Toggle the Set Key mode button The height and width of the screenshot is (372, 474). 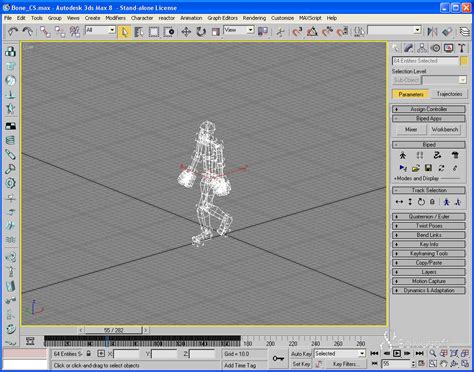[x=301, y=364]
